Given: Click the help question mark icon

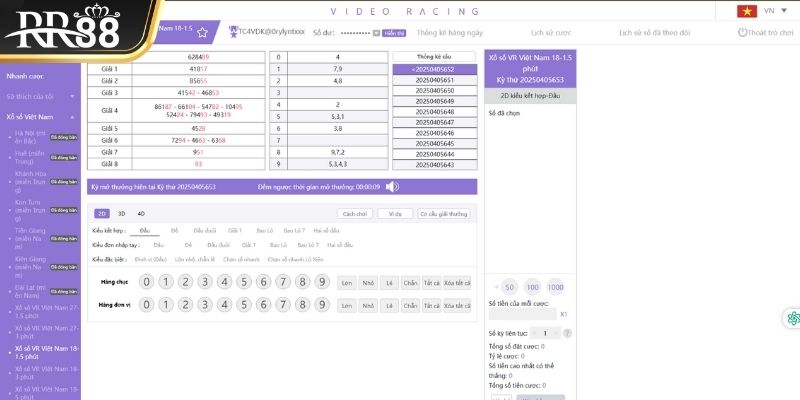Looking at the screenshot, I should click(x=567, y=333).
